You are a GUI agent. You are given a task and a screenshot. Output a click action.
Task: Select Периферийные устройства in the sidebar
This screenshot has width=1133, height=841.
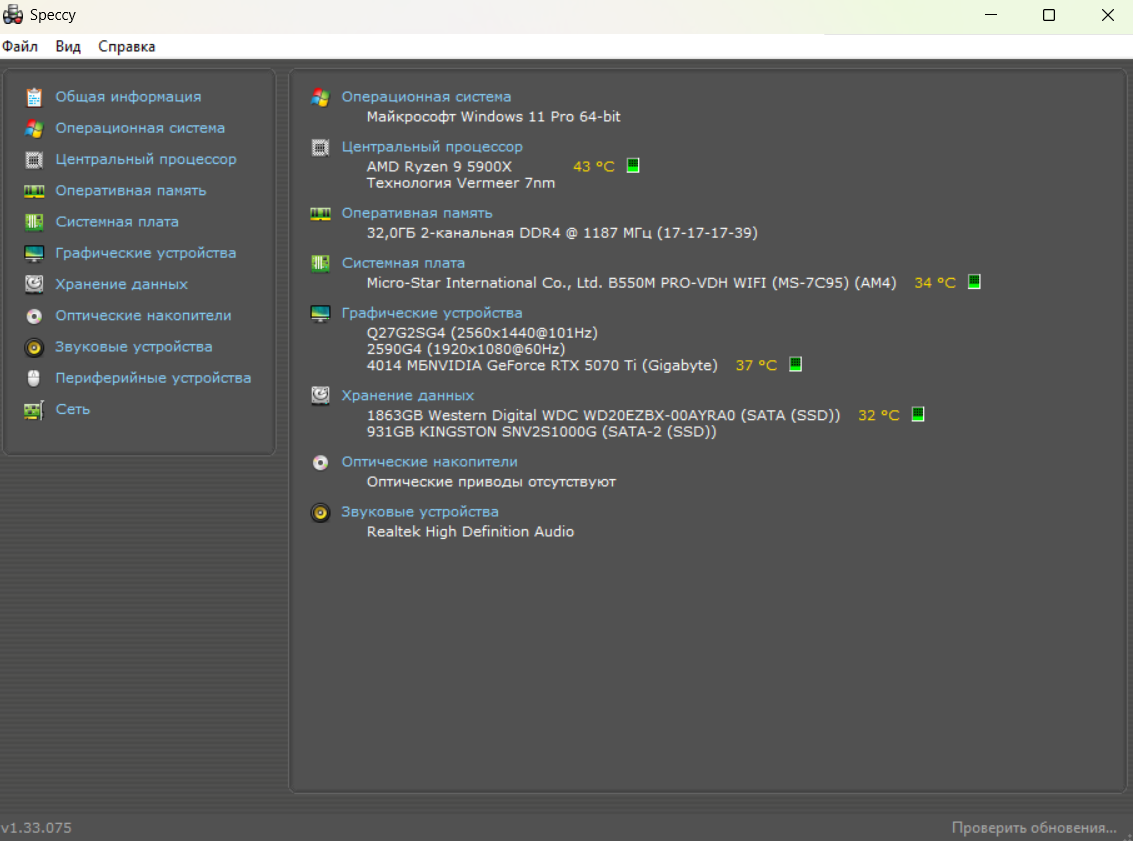153,378
